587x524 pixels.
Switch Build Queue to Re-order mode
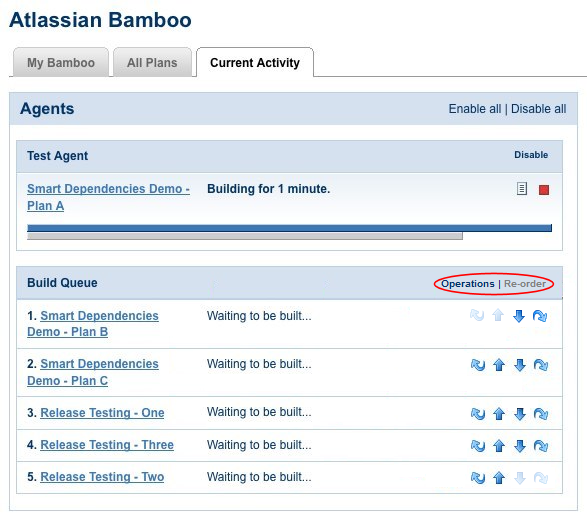pos(525,284)
